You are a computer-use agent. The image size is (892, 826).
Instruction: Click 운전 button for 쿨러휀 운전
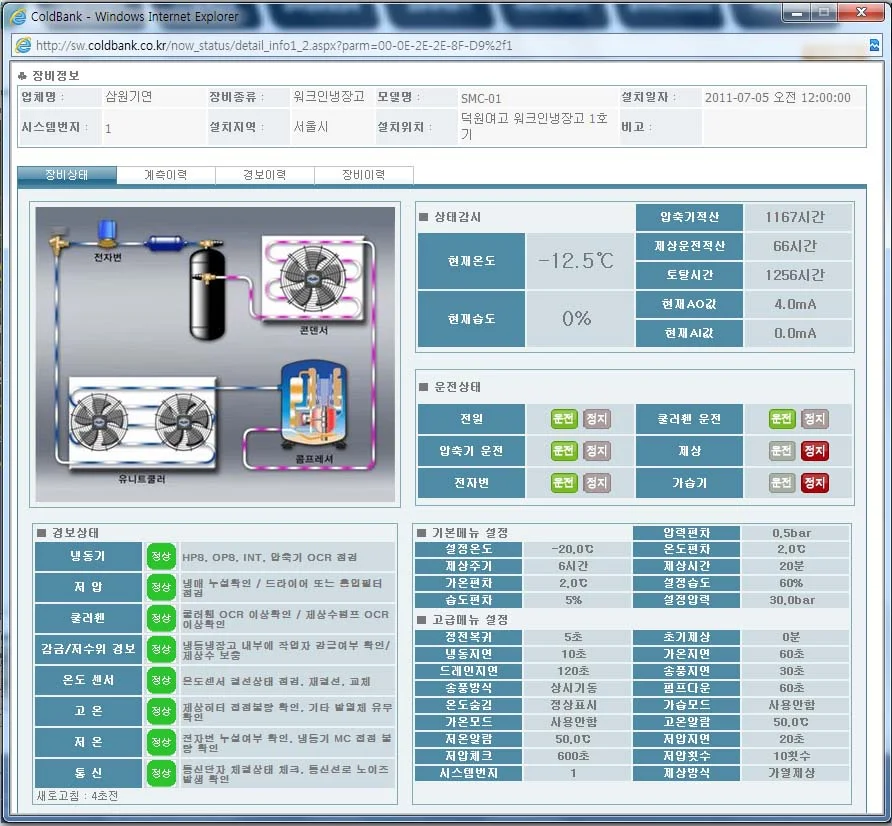(x=781, y=419)
